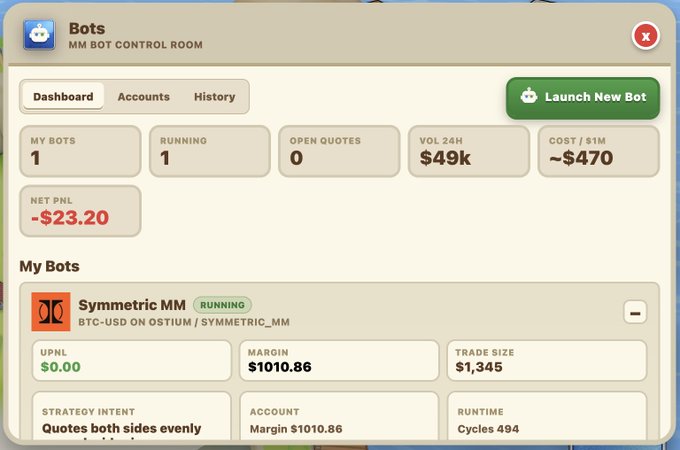Viewport: 680px width, 450px height.
Task: Click MM BOT CONTROL ROOM subtitle
Action: point(136,45)
